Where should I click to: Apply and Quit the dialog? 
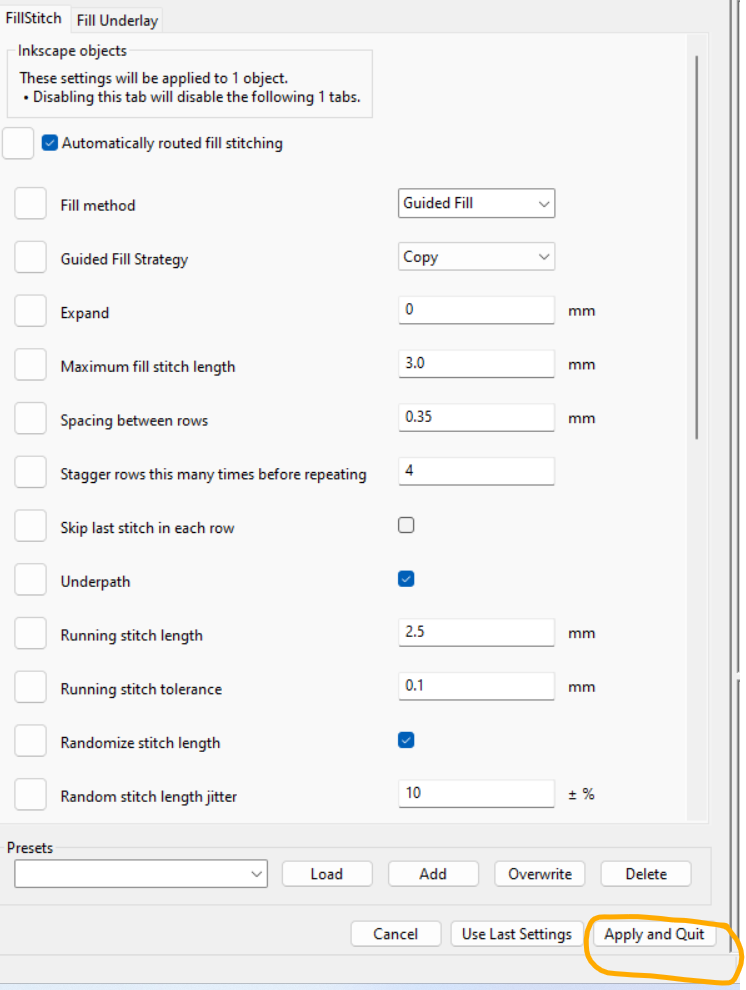[x=654, y=934]
